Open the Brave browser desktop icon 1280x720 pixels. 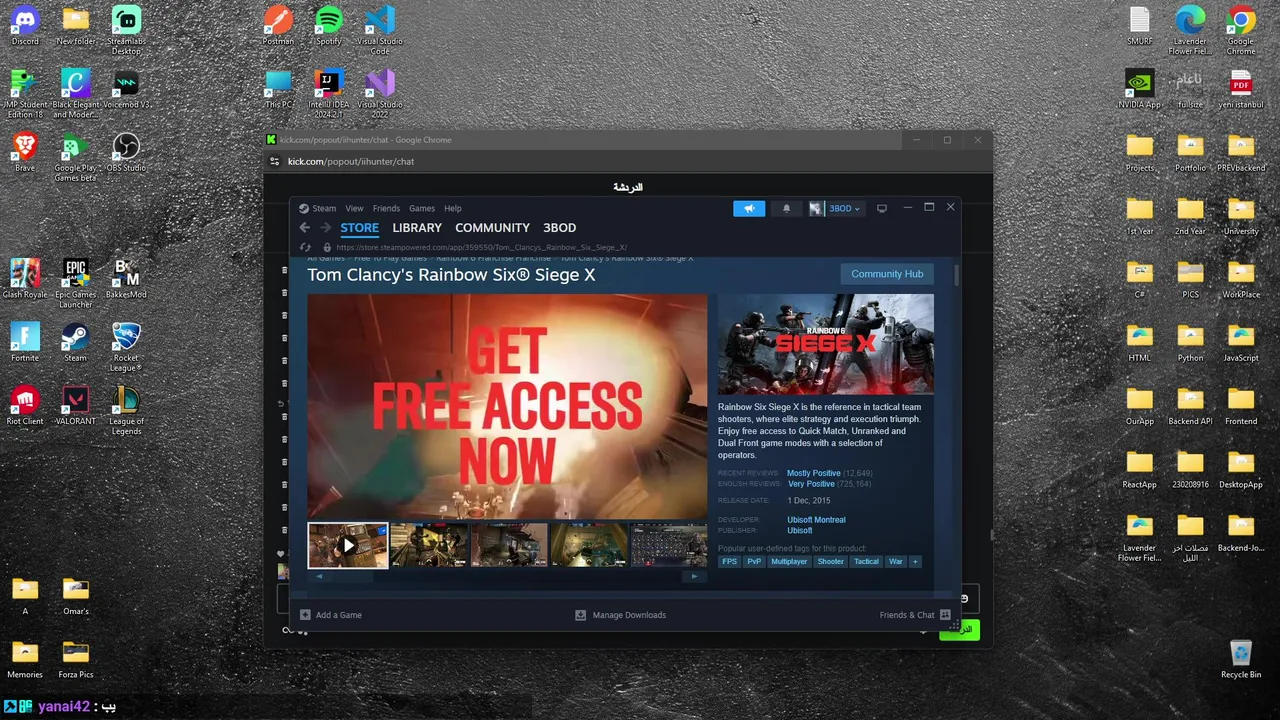tap(25, 153)
